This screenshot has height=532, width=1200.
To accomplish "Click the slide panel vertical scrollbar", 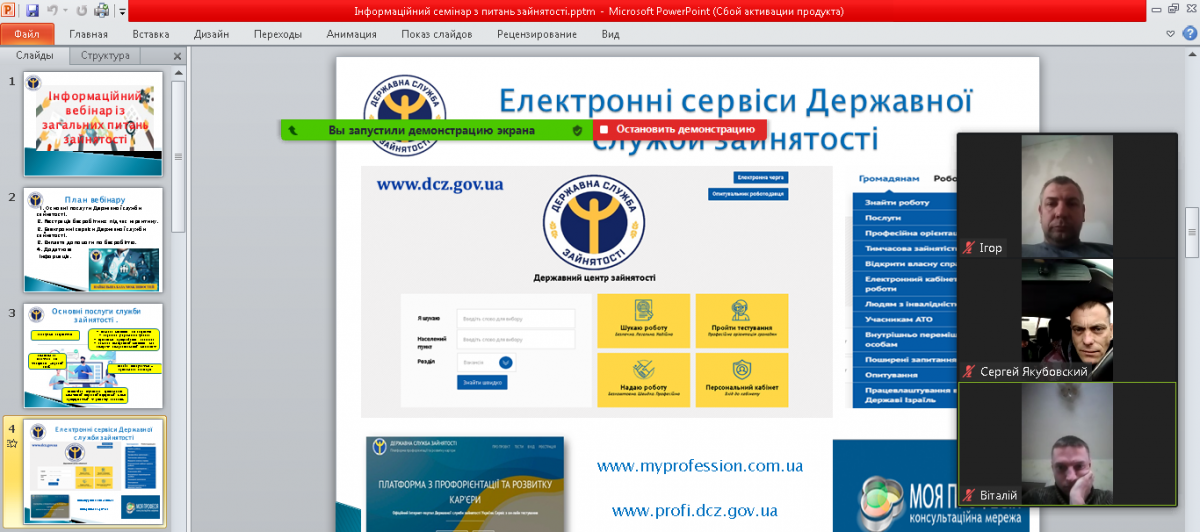I will 178,156.
